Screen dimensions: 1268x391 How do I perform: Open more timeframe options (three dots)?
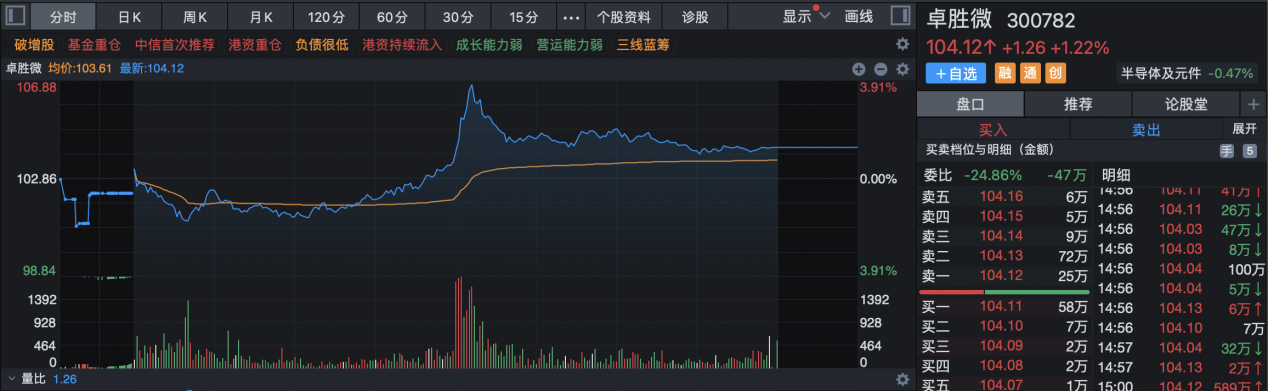(x=571, y=17)
